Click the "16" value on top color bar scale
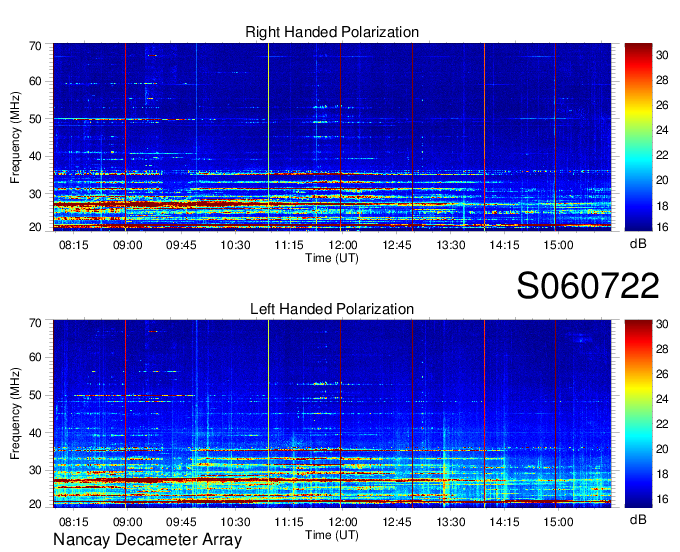Viewport: 680px width, 552px height. [662, 227]
